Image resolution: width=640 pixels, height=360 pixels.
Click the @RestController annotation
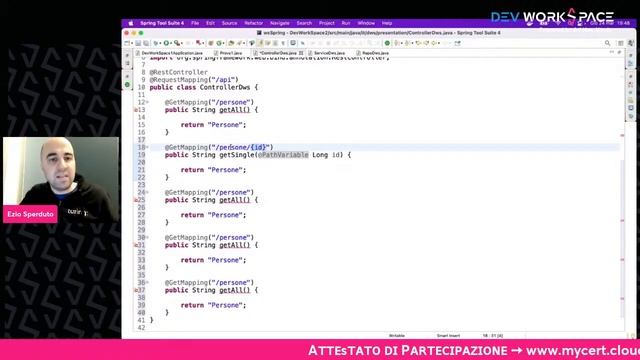[178, 72]
